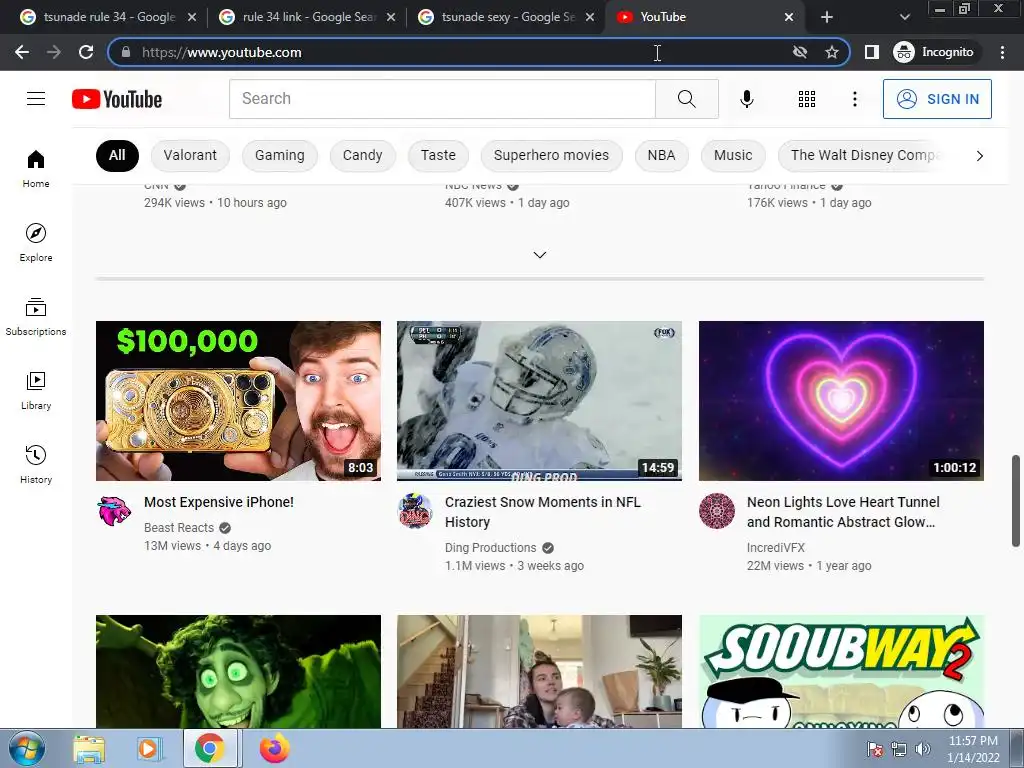The height and width of the screenshot is (768, 1024).
Task: Open the Beast Reacts channel name
Action: tap(179, 528)
